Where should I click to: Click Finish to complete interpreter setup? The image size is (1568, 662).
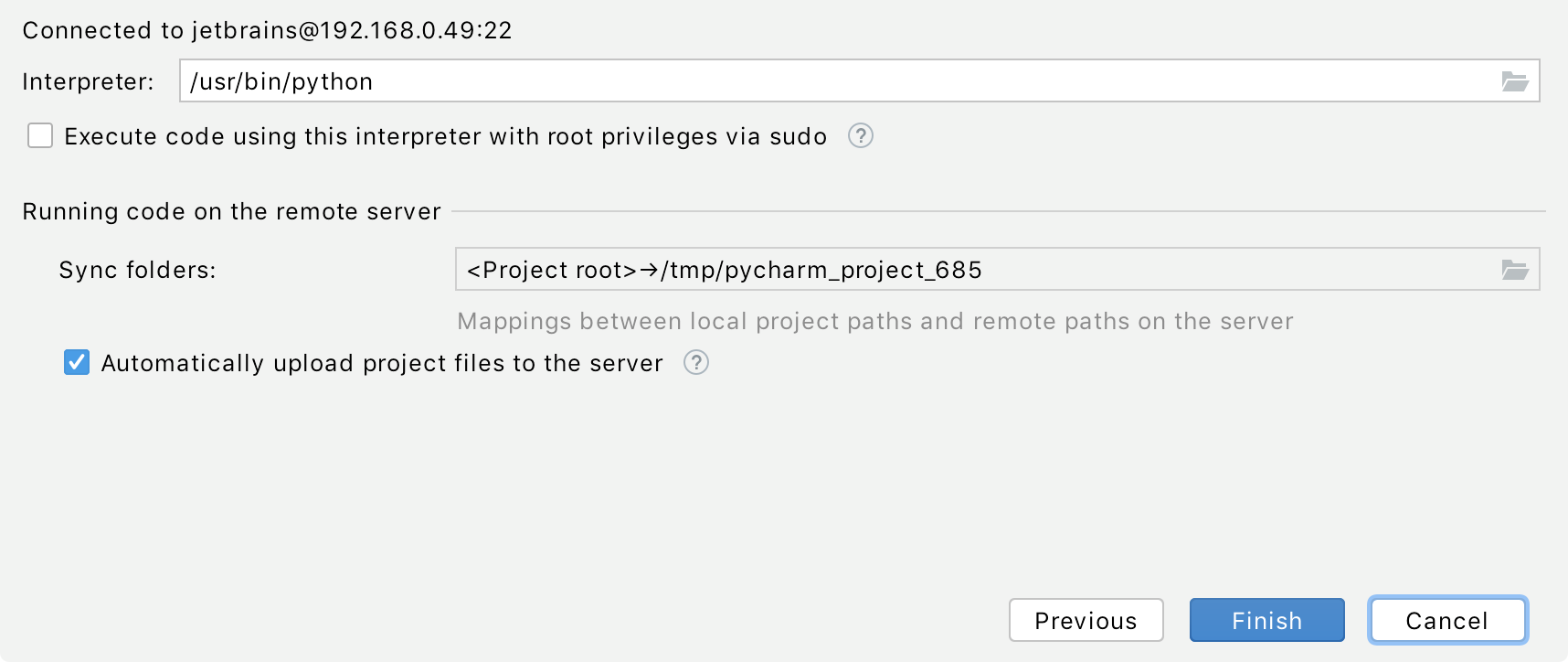click(x=1266, y=620)
